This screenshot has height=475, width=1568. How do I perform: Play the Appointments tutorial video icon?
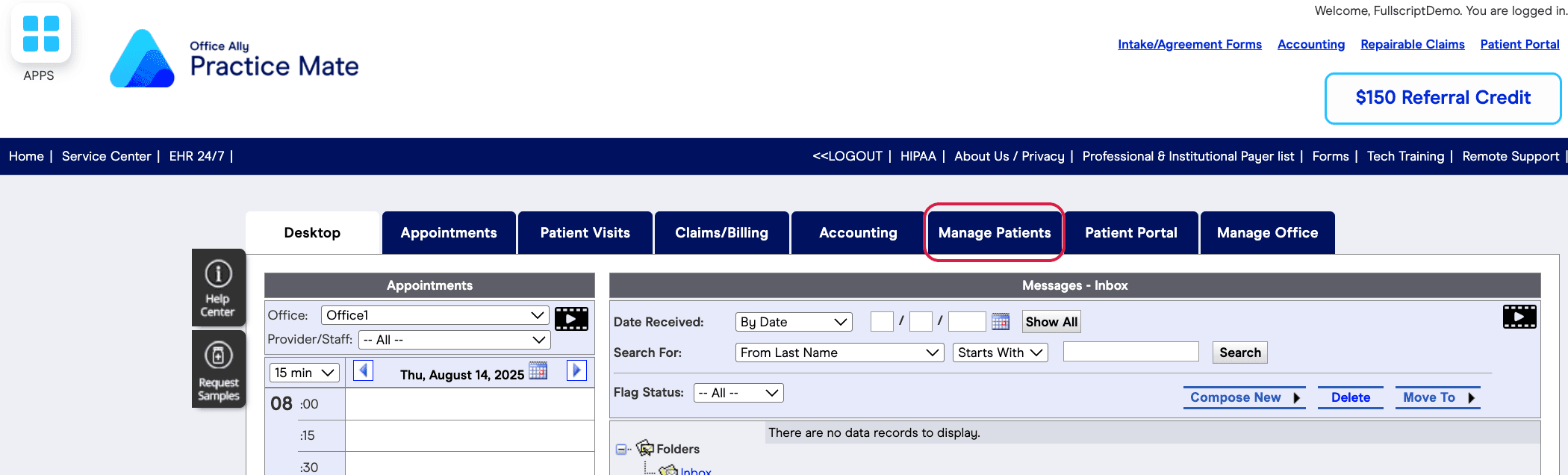[571, 318]
